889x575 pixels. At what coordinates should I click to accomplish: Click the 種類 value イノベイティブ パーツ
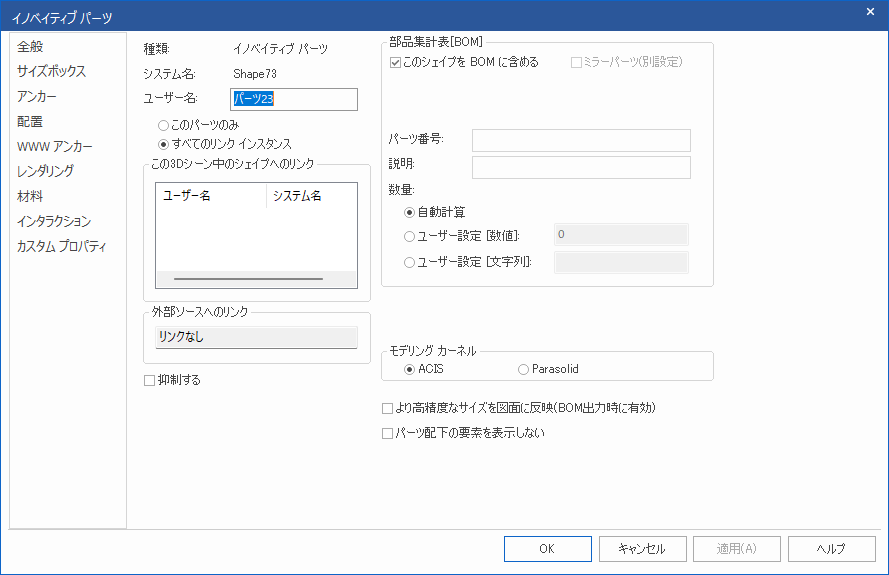click(x=280, y=49)
